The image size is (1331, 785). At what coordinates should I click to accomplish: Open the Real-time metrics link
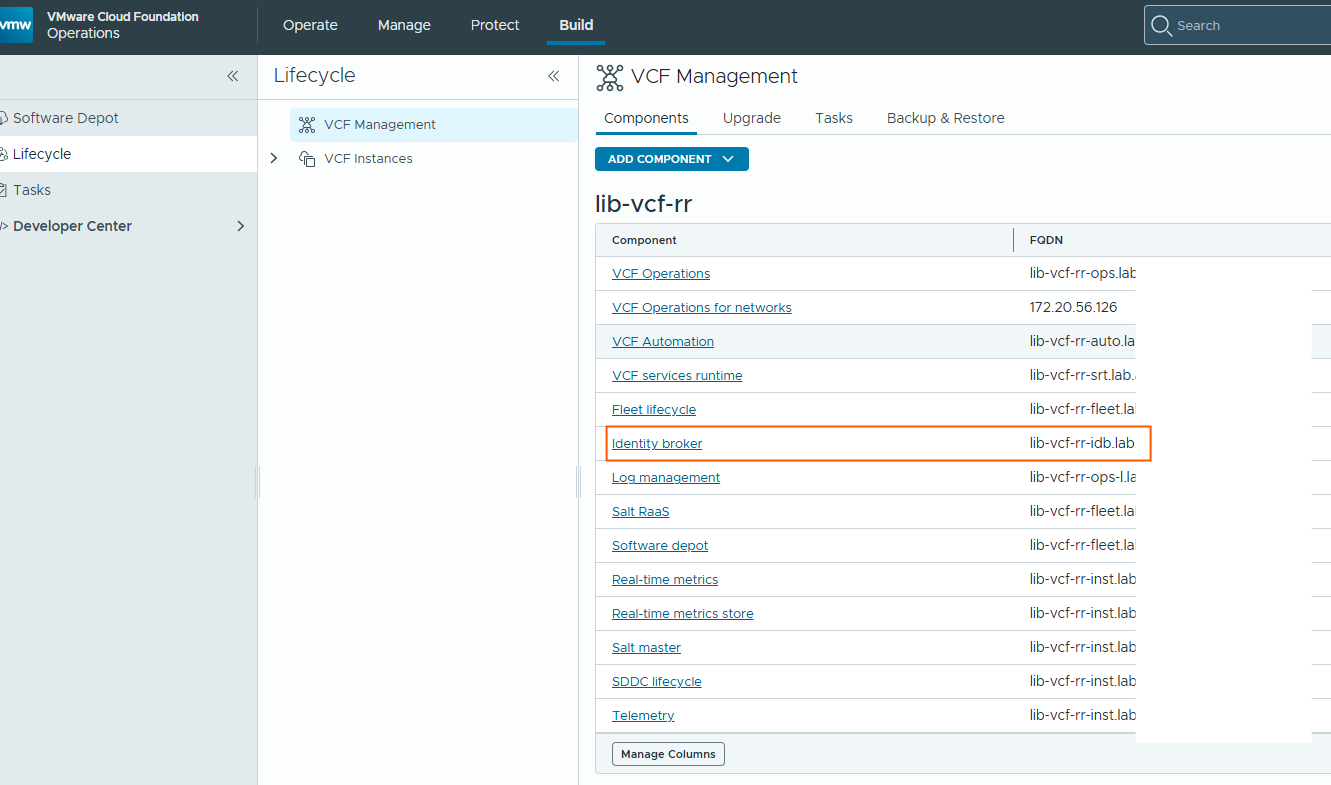point(665,580)
